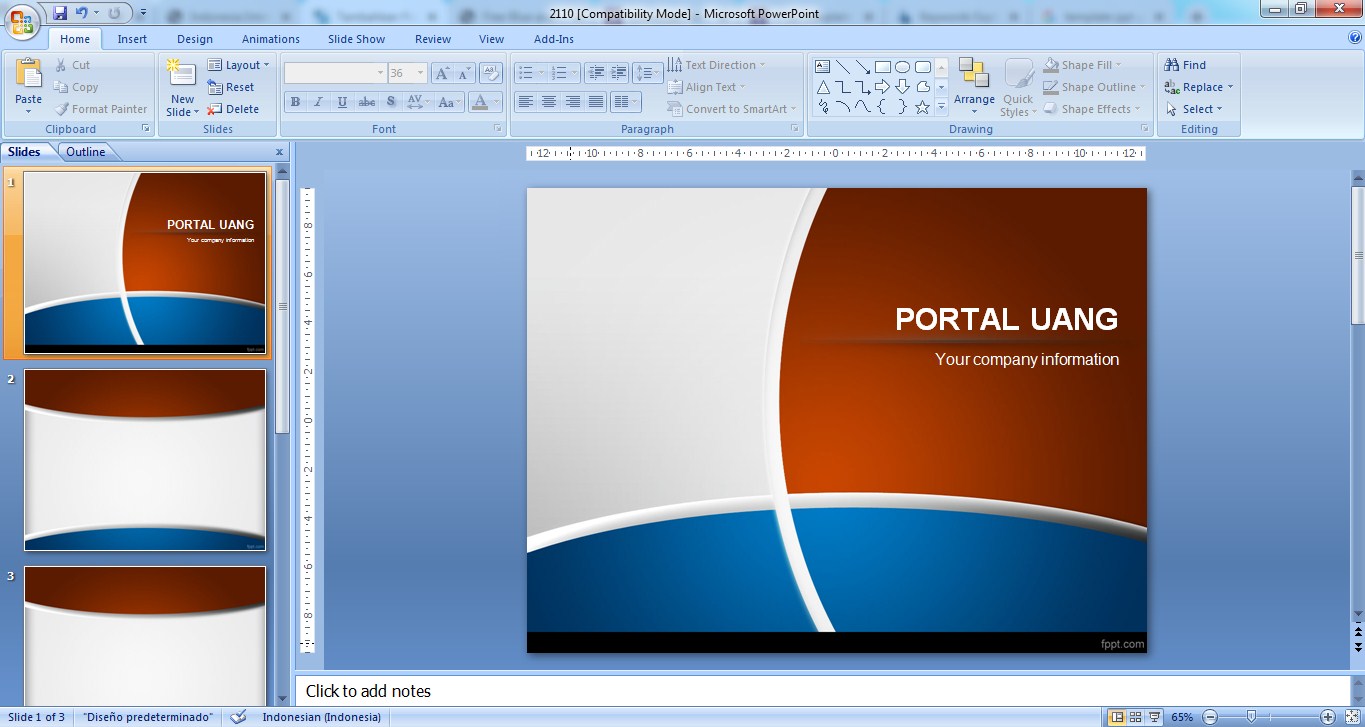This screenshot has height=727, width=1365.
Task: Select the Cut command
Action: click(72, 65)
